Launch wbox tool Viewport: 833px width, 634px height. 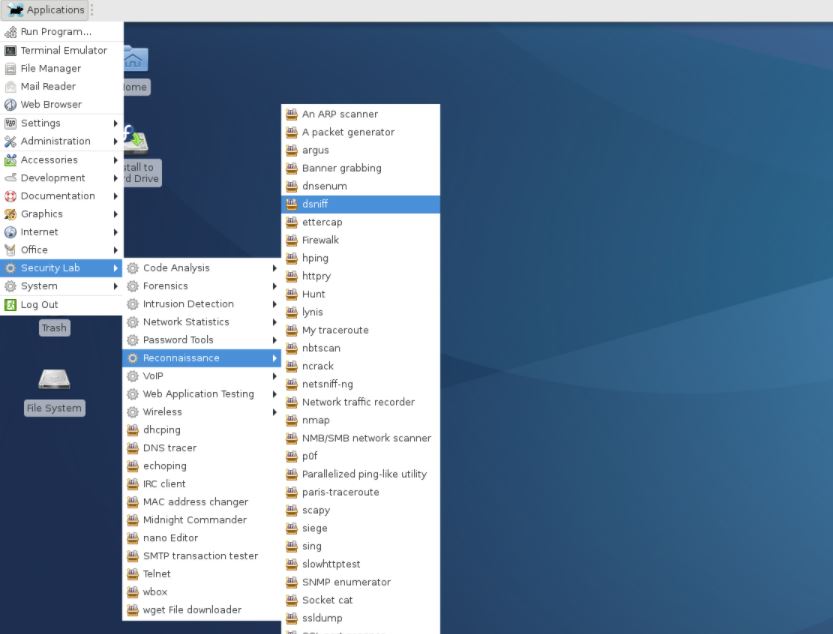pos(202,592)
